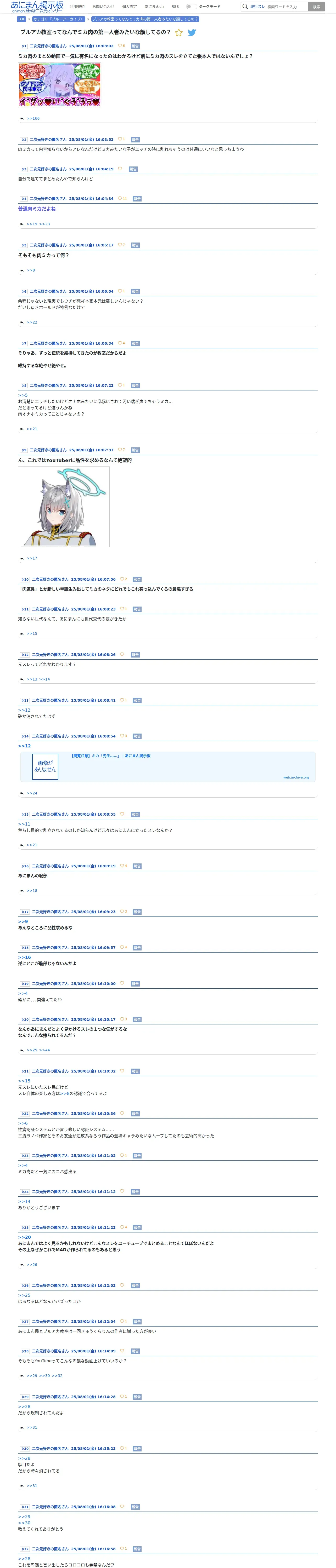
Task: Follow reply link >>24 under post 14
Action: (x=32, y=793)
